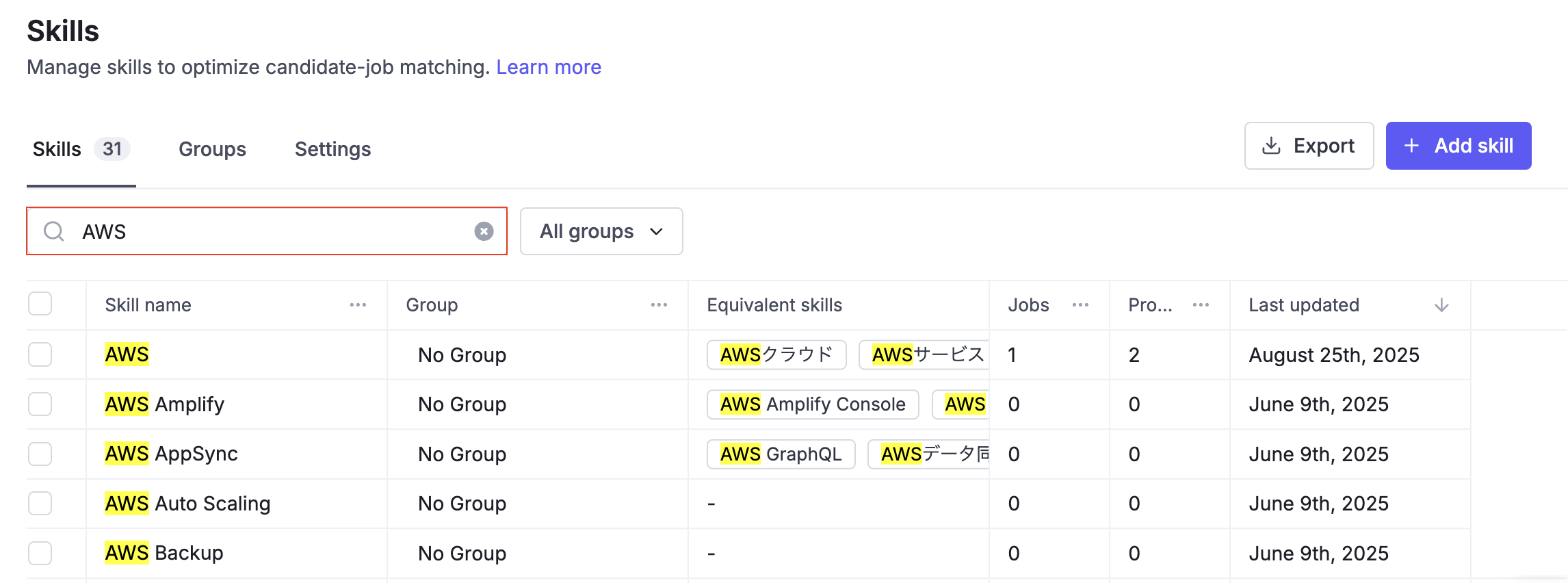
Task: Check the AWS Amplify row checkbox
Action: tap(40, 404)
